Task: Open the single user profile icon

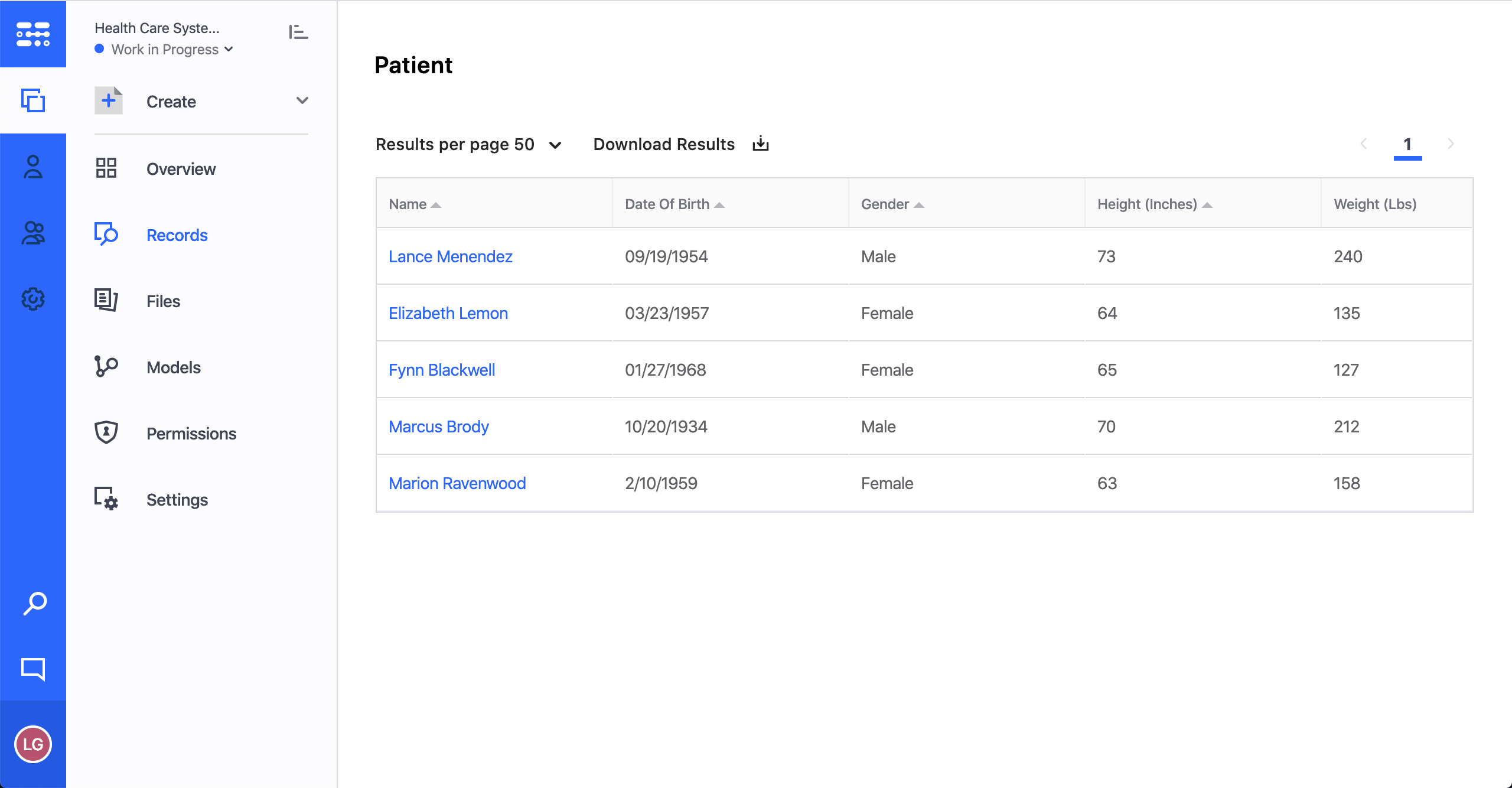Action: pos(33,167)
